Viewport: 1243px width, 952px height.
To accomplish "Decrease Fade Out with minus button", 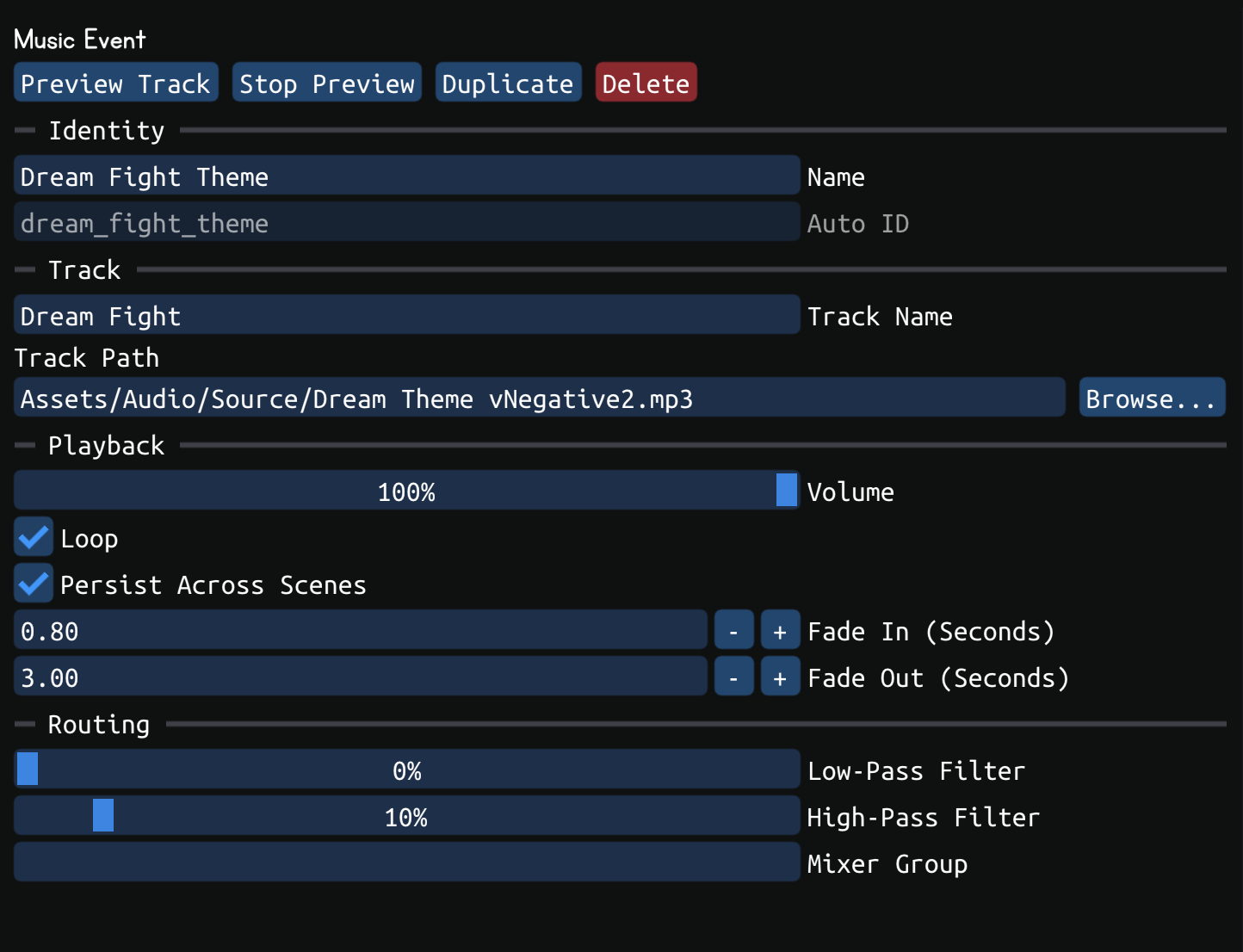I will (x=734, y=677).
